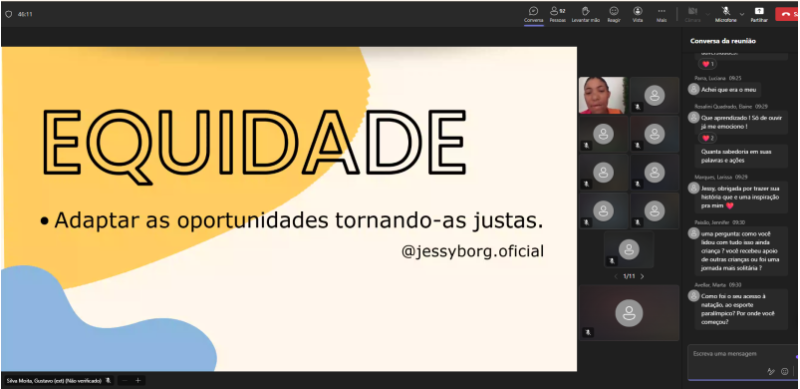Viewport: 800px width, 389px height.
Task: Open the Vista view options
Action: [638, 14]
